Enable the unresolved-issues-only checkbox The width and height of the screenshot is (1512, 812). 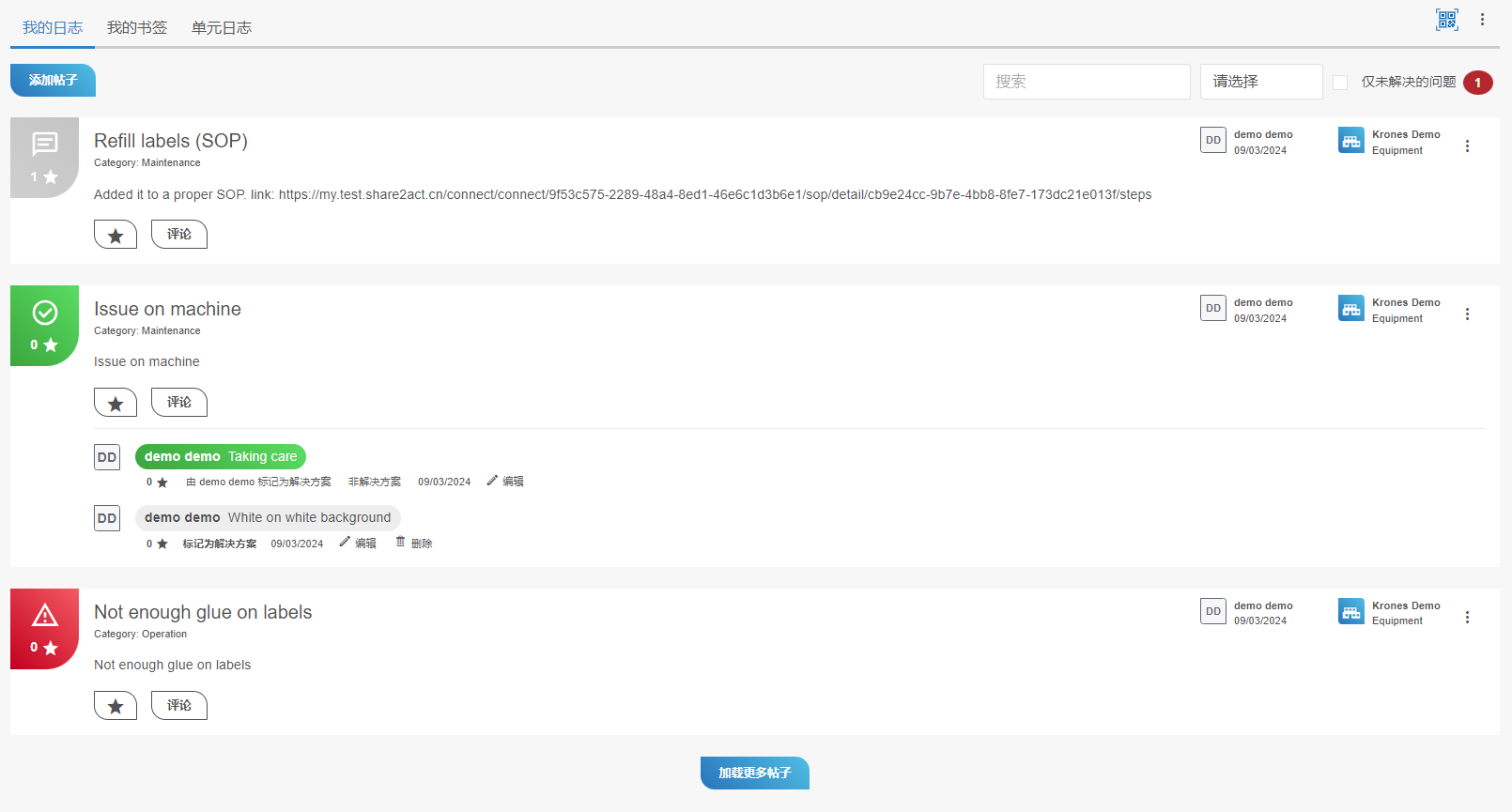pyautogui.click(x=1340, y=83)
